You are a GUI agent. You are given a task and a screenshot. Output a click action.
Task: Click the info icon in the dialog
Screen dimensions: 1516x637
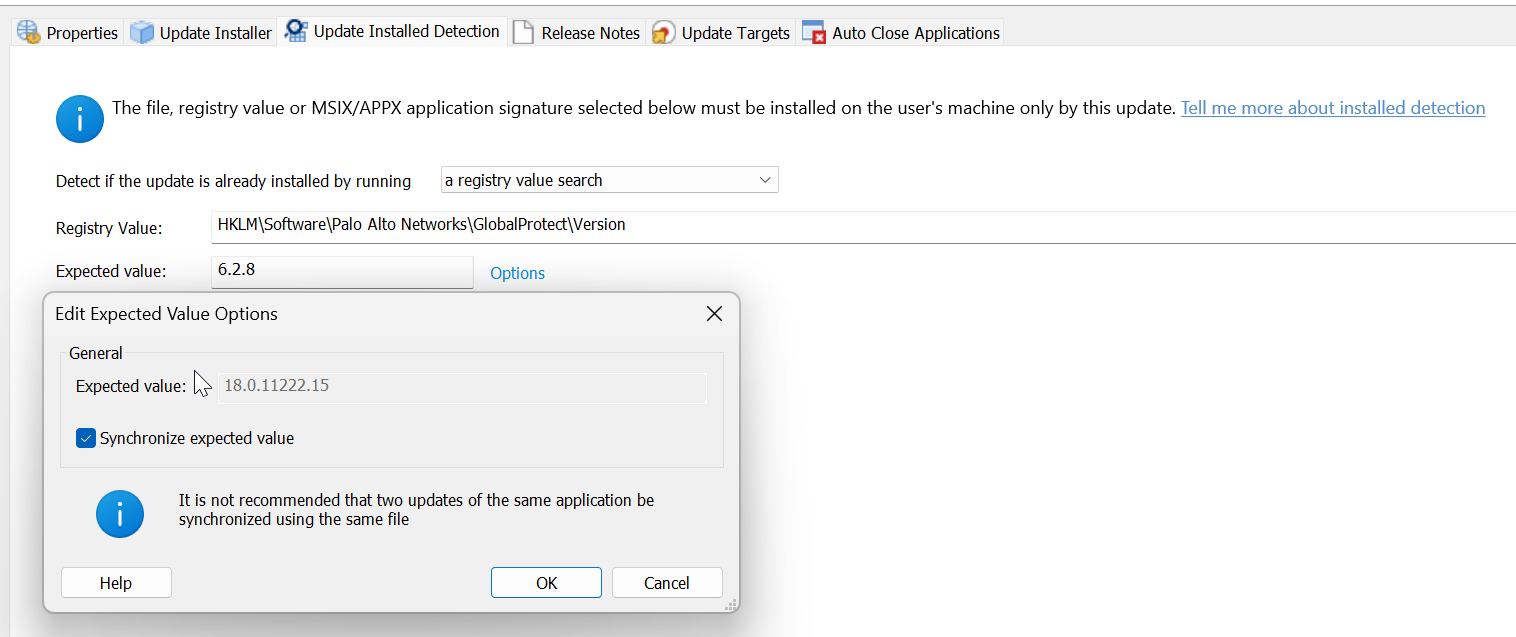click(x=119, y=513)
